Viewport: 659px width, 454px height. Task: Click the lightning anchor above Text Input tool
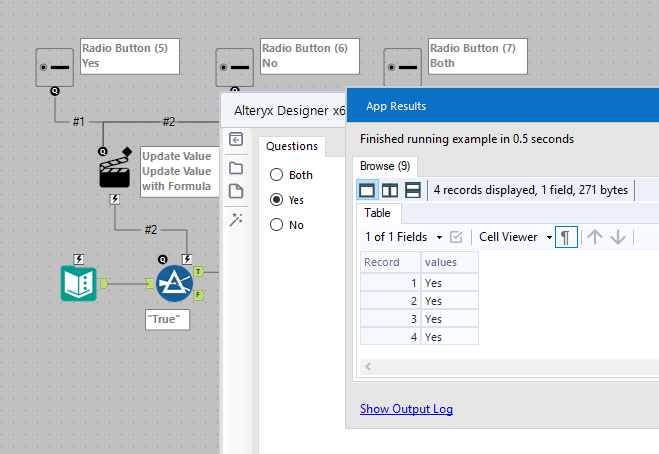click(79, 259)
